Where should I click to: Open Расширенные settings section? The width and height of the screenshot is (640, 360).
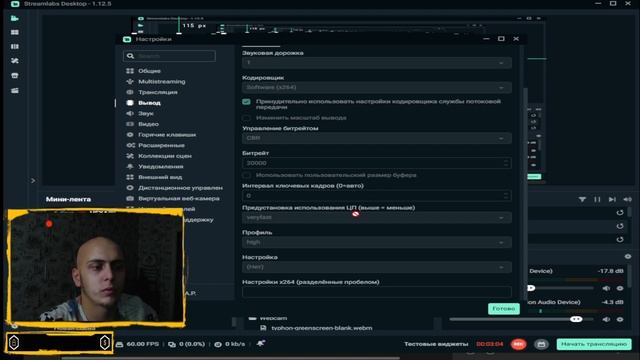point(161,145)
